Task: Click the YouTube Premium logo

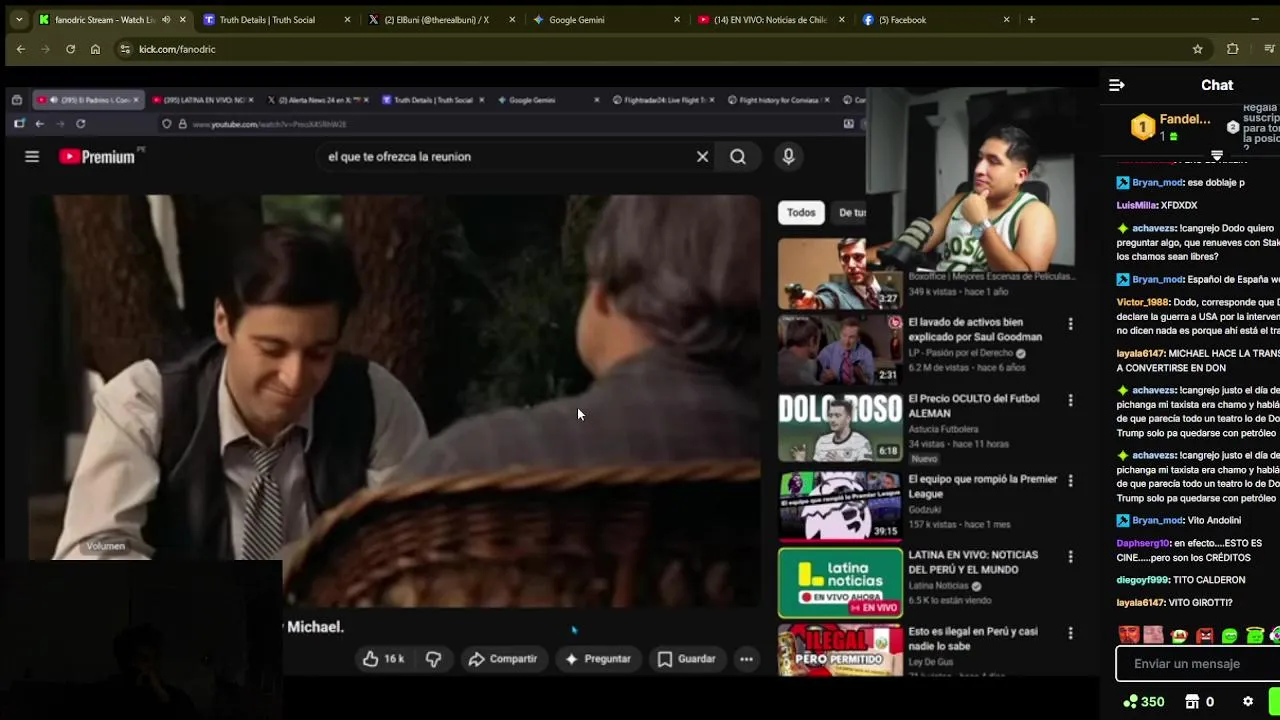Action: (x=97, y=156)
